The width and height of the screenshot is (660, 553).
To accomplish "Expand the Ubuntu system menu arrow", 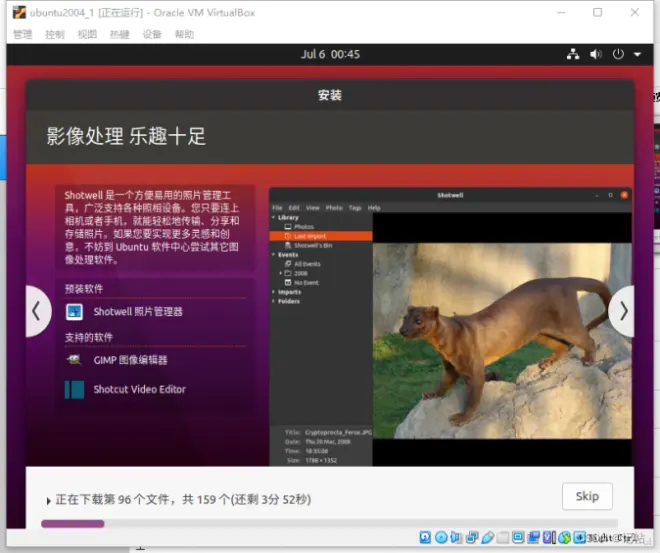I will 637,55.
